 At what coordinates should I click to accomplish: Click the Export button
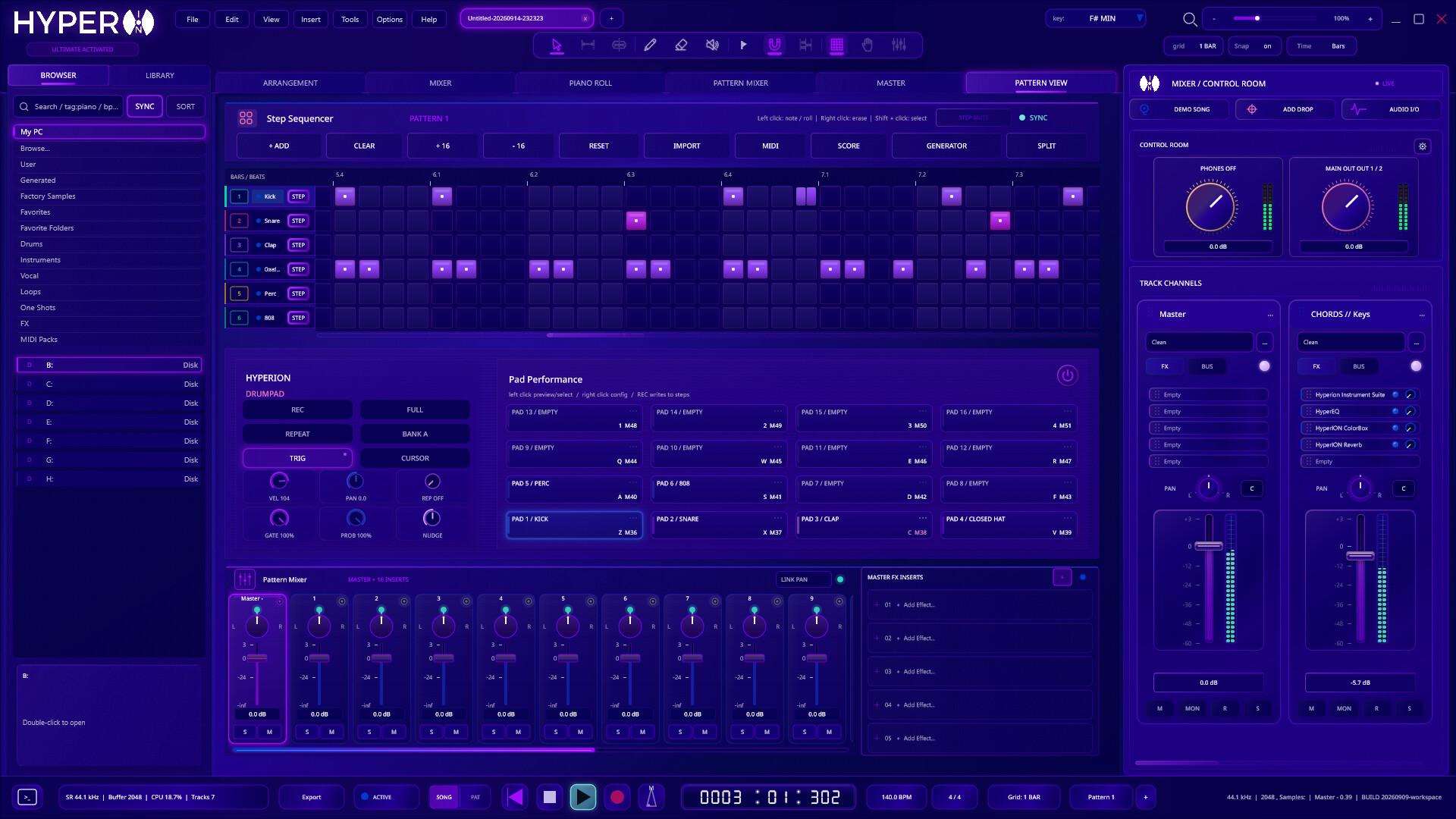pyautogui.click(x=312, y=797)
